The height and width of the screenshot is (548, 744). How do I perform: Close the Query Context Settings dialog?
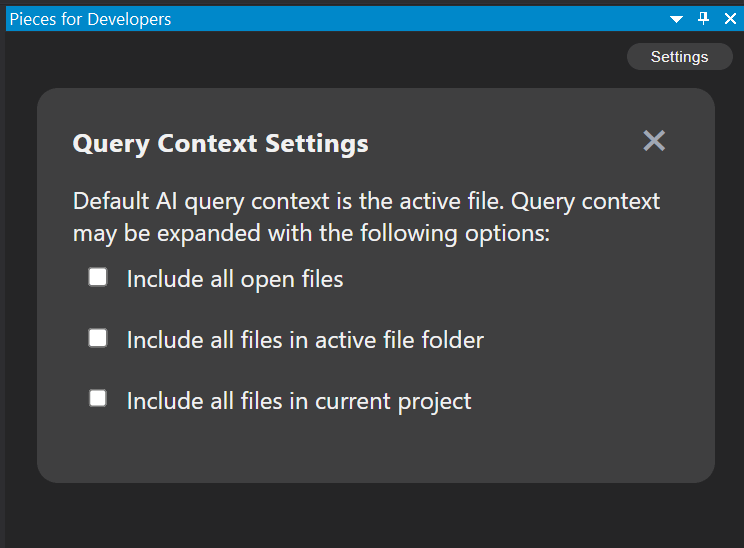coord(654,141)
